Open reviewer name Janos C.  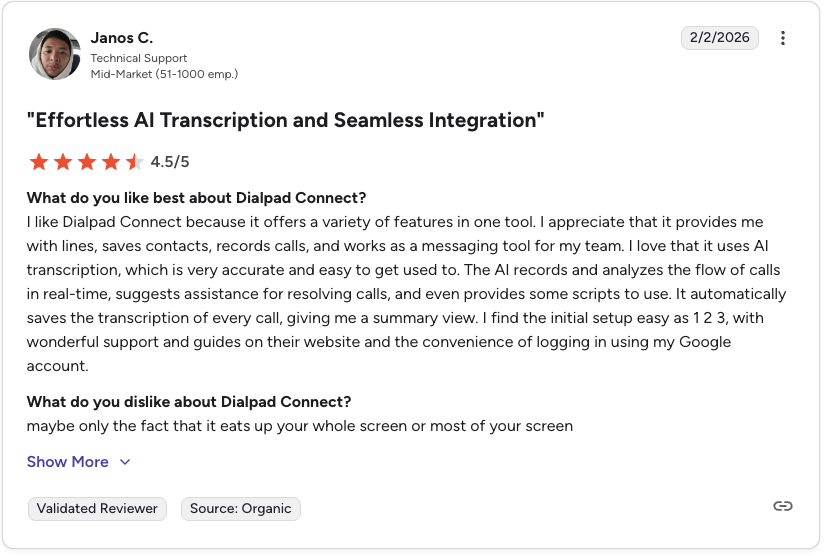click(x=122, y=38)
